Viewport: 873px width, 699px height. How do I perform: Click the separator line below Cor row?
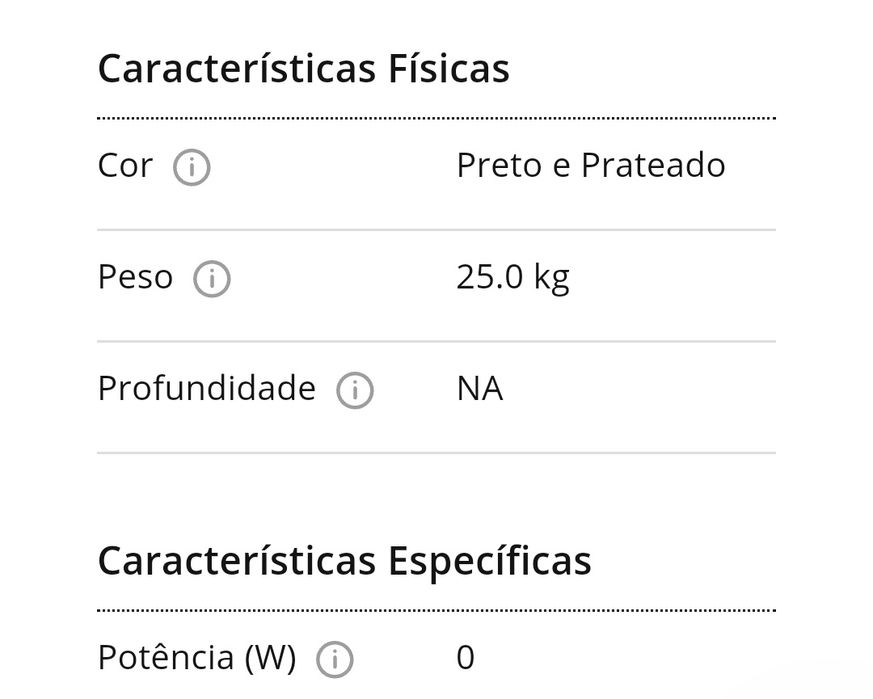tap(436, 230)
